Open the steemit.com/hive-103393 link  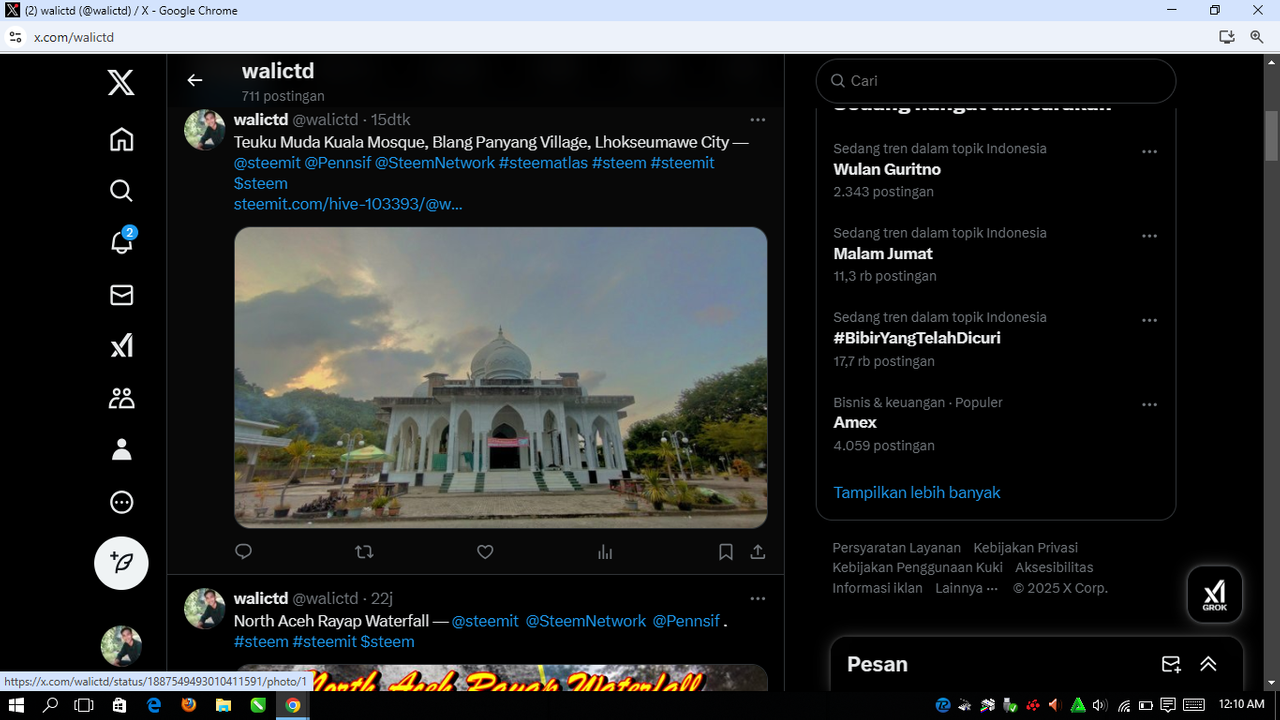click(x=348, y=204)
